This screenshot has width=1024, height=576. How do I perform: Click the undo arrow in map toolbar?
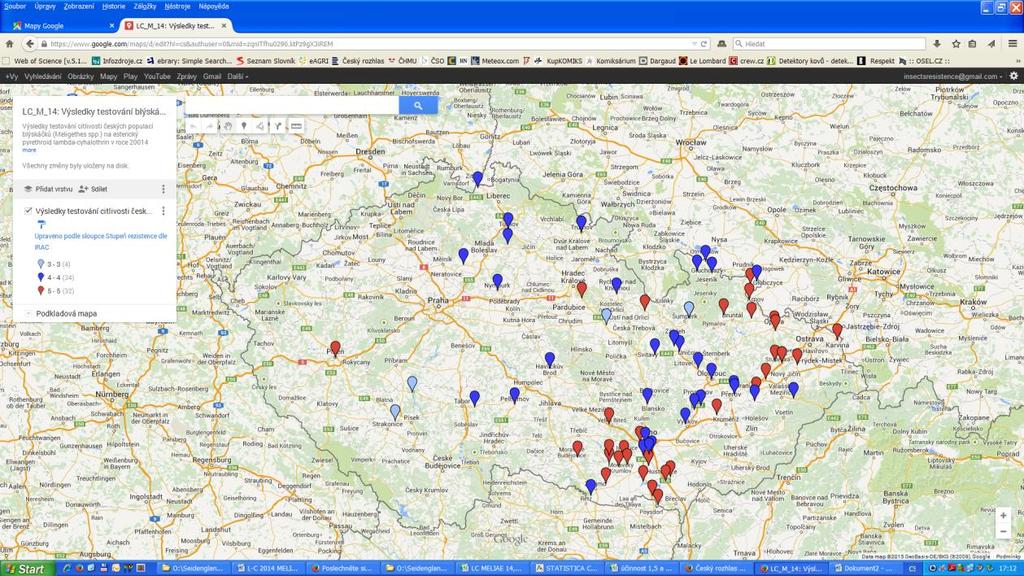194,125
